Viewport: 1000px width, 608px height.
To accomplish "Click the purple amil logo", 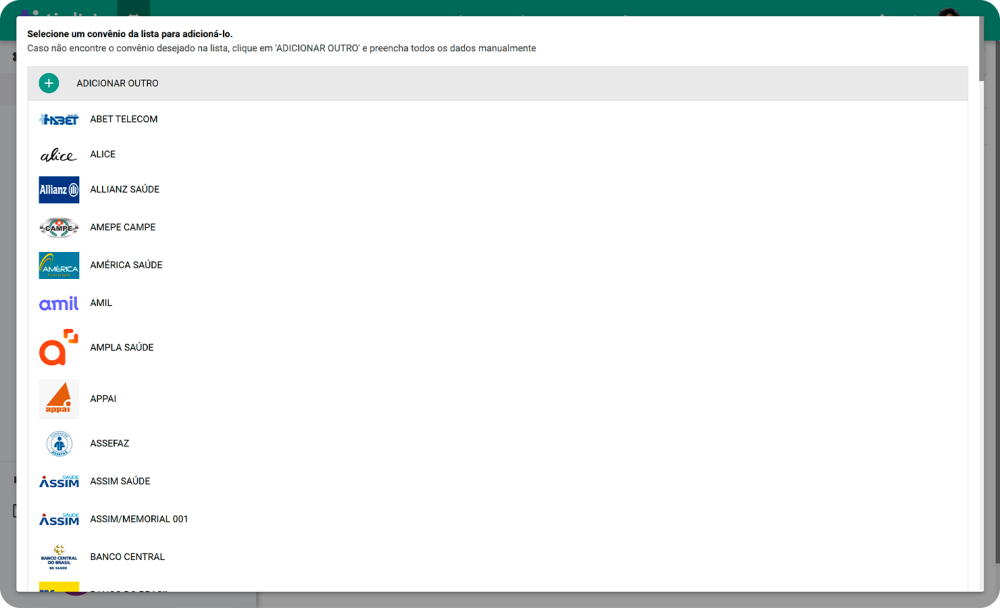I will click(x=59, y=304).
